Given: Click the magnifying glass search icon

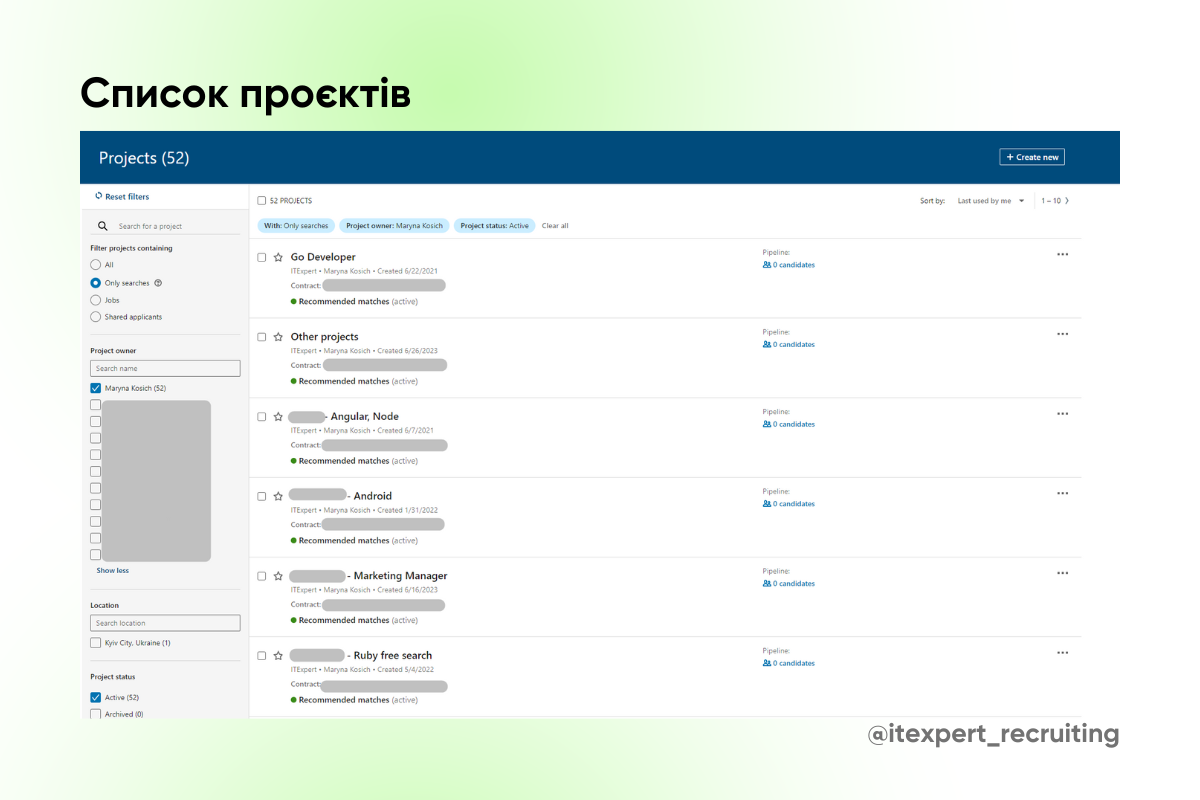Looking at the screenshot, I should pyautogui.click(x=103, y=225).
